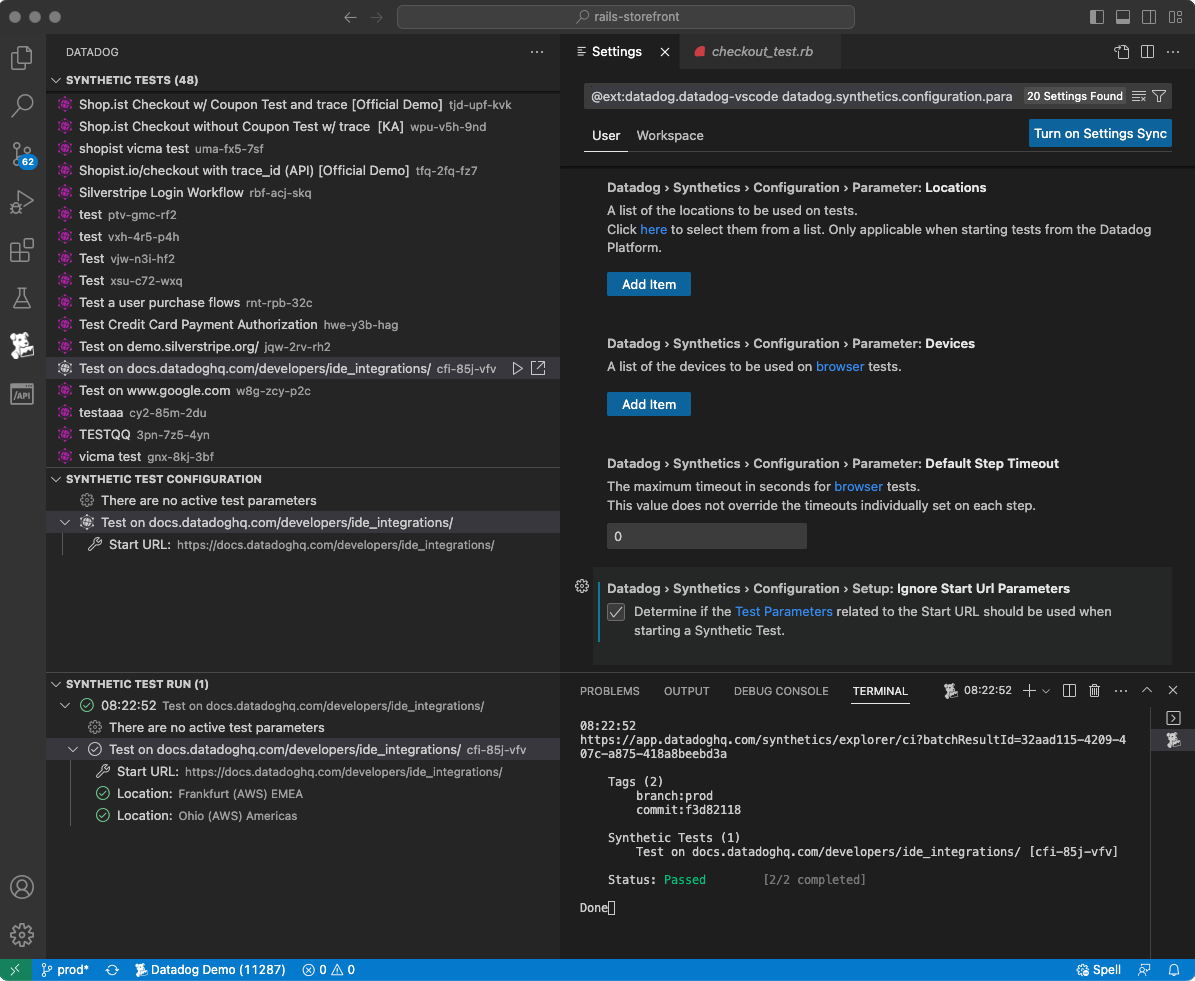Click gear beside Ignore Start Url Parameters

(581, 586)
